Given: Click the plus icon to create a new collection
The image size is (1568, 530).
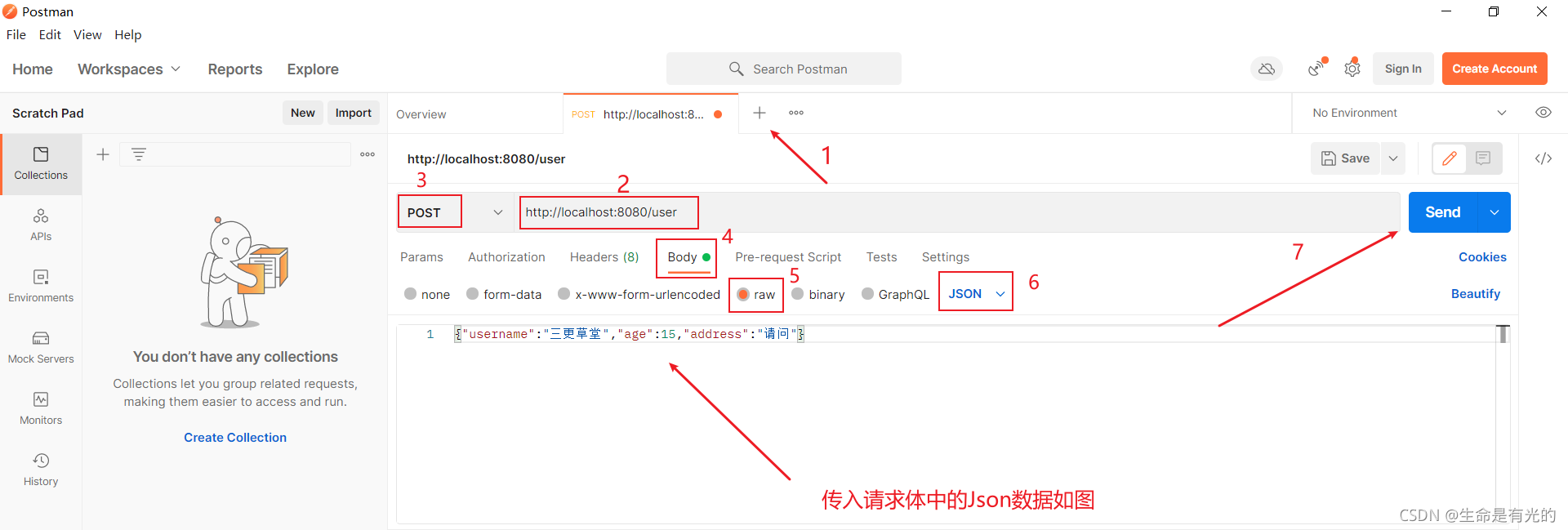Looking at the screenshot, I should tap(103, 154).
